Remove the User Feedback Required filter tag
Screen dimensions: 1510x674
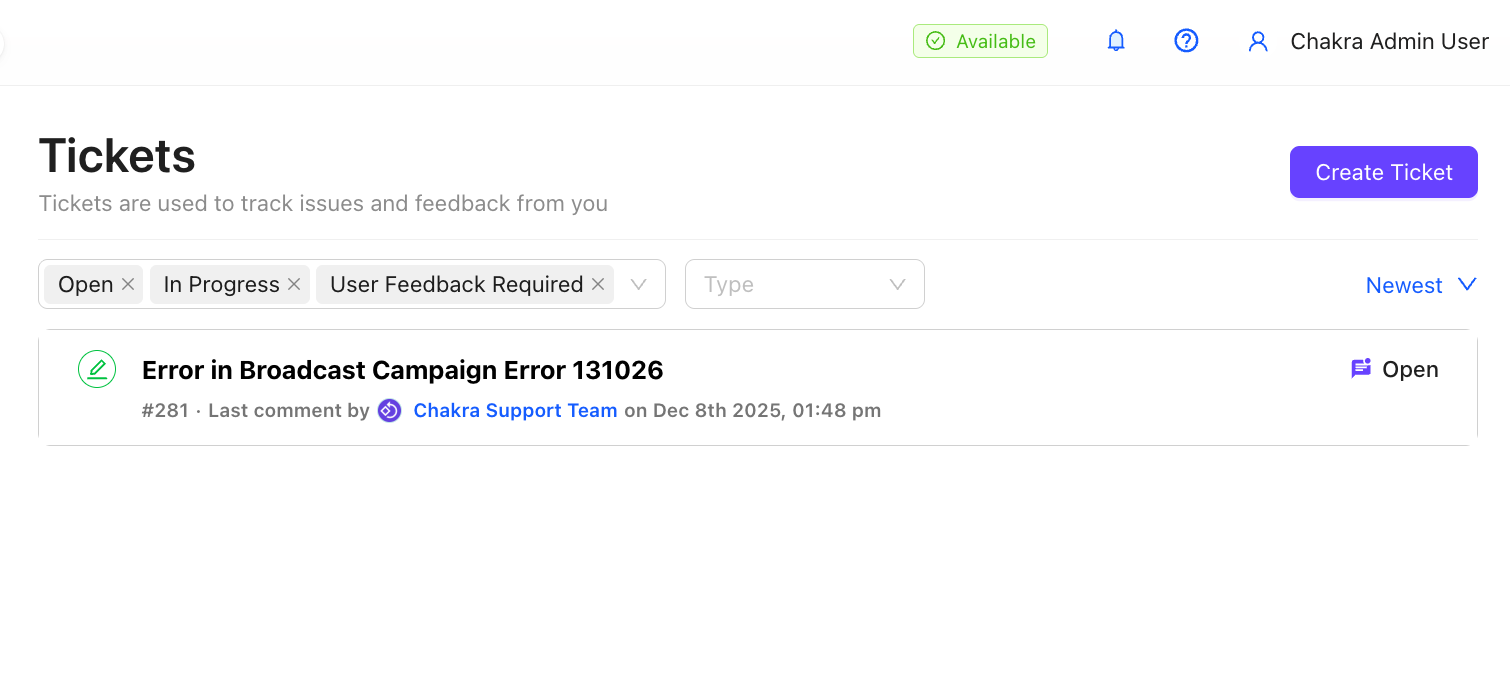pos(598,284)
